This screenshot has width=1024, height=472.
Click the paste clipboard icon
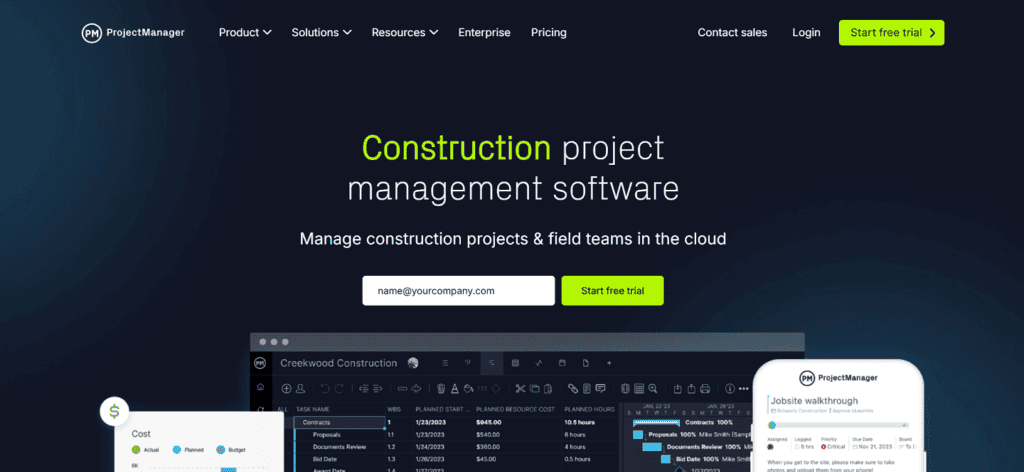[549, 388]
